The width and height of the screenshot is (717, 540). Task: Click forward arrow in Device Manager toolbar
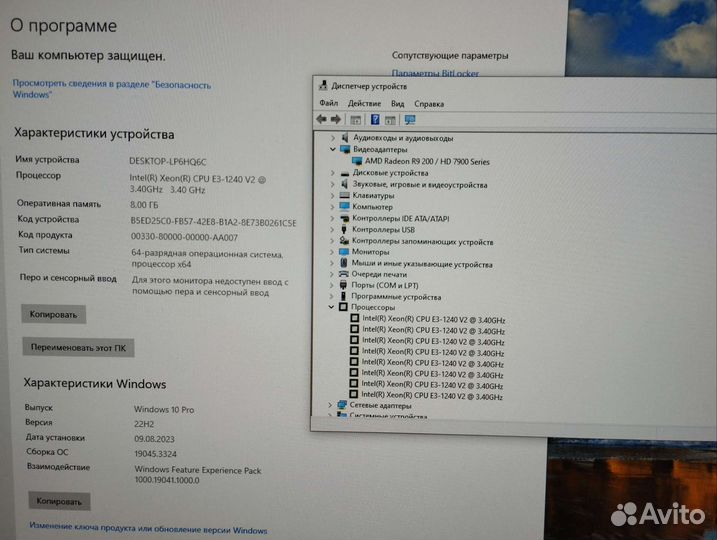click(x=336, y=119)
